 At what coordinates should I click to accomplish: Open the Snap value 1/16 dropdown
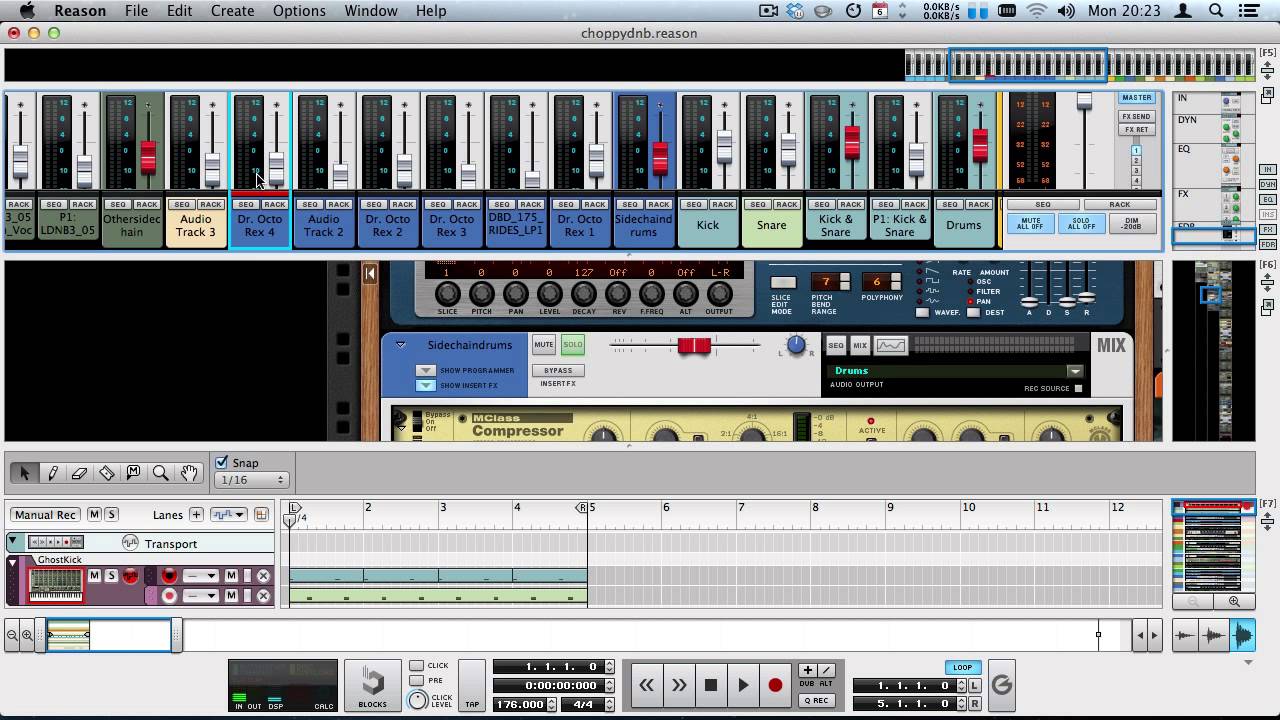pyautogui.click(x=251, y=480)
